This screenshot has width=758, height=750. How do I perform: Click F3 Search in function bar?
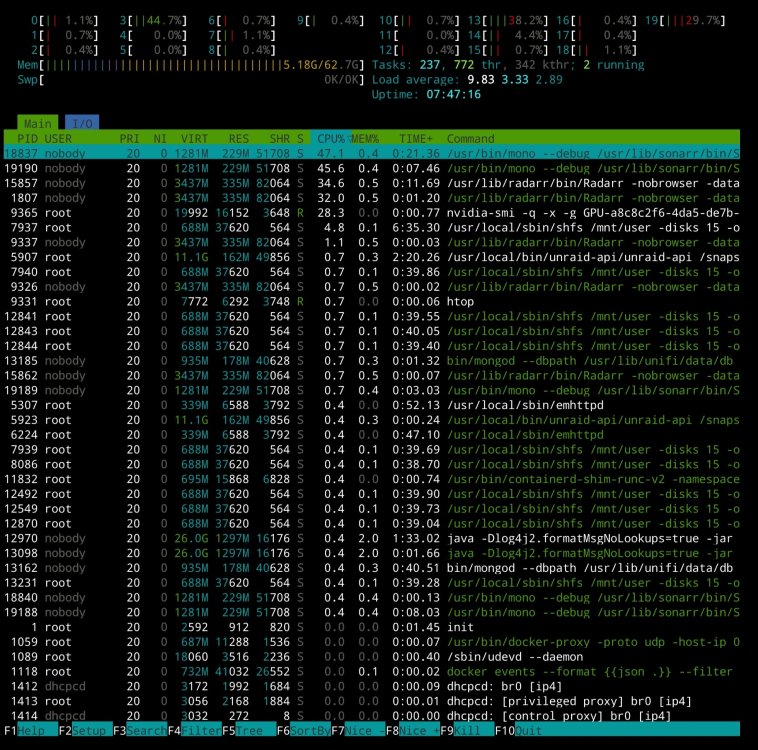tap(140, 730)
